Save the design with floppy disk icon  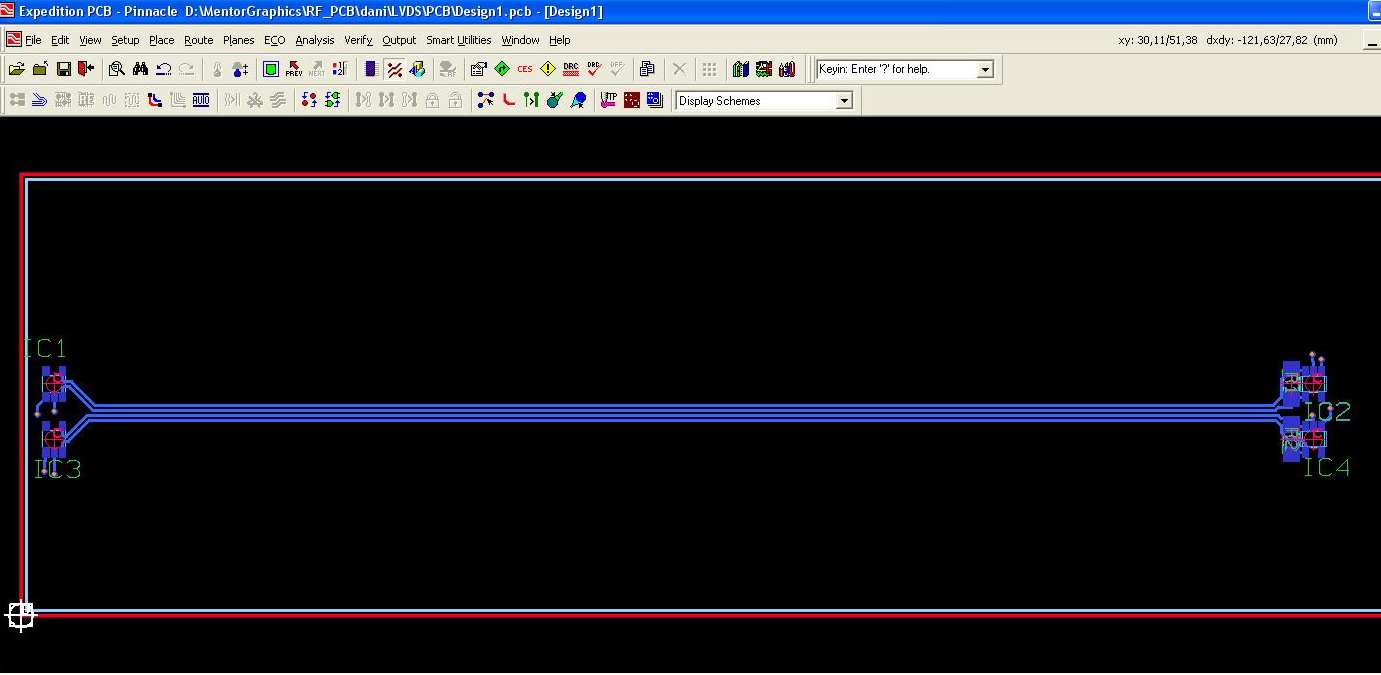(x=63, y=69)
